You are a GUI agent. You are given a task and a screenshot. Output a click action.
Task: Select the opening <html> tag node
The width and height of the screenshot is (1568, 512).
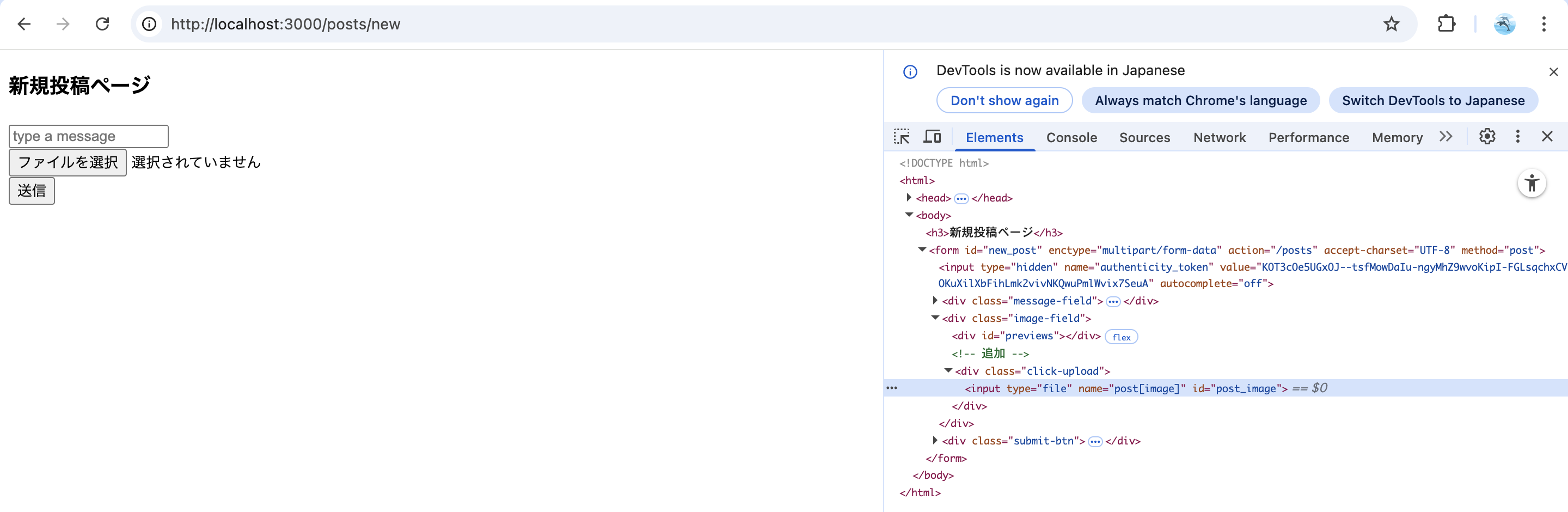[x=917, y=180]
